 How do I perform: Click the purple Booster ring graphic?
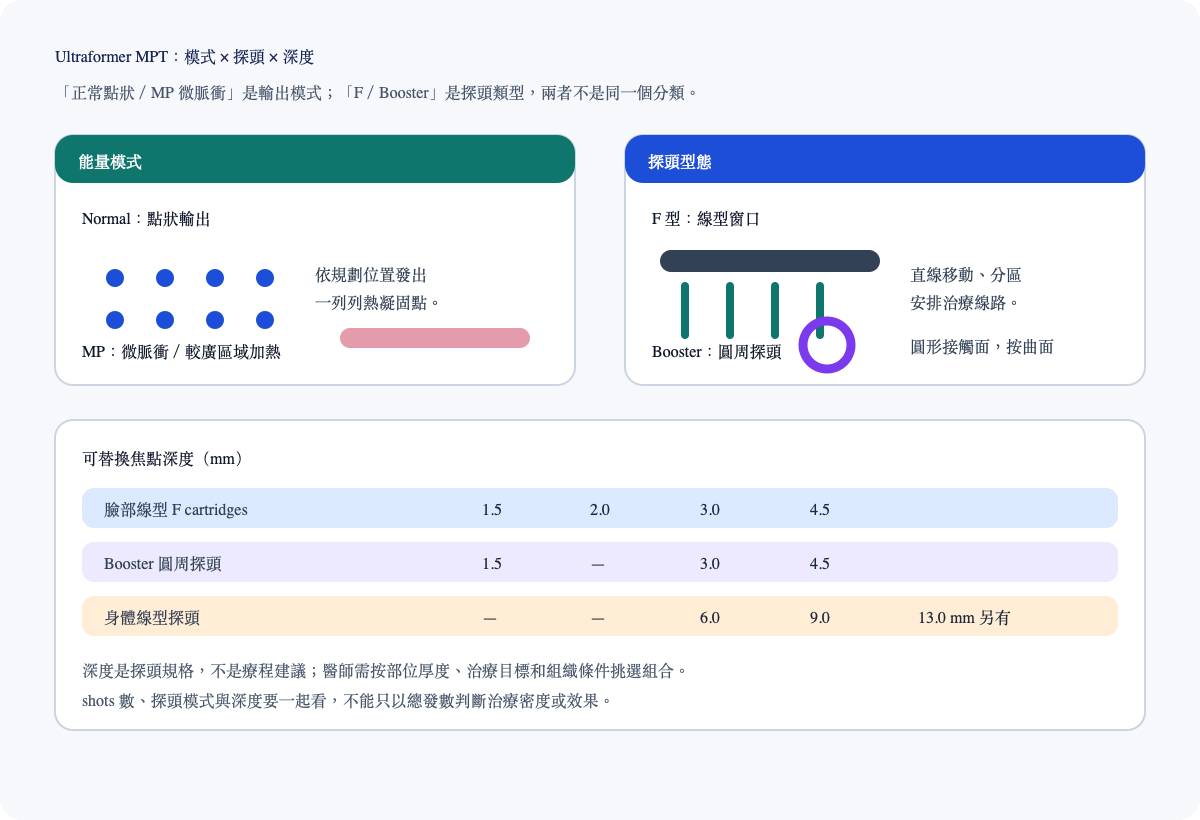tap(827, 345)
